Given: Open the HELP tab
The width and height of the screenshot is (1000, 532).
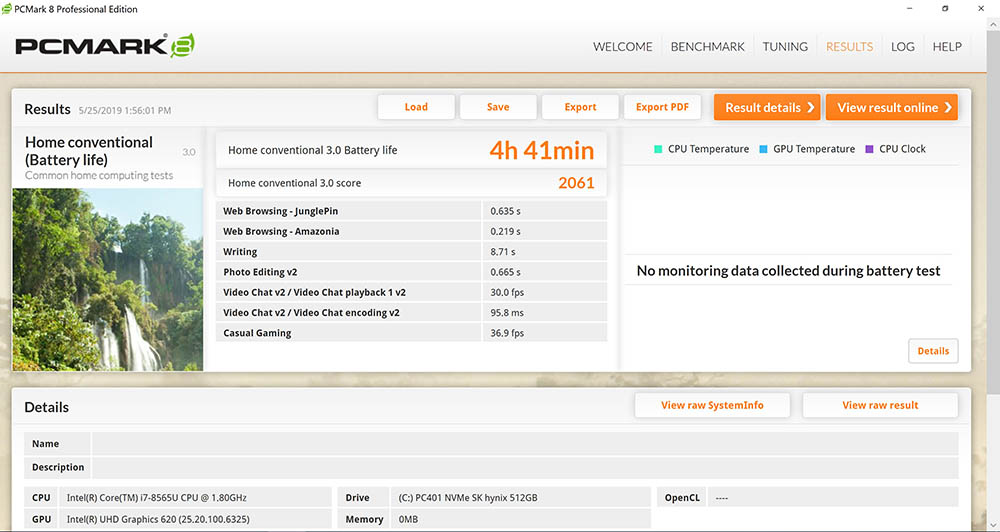Looking at the screenshot, I should [947, 47].
